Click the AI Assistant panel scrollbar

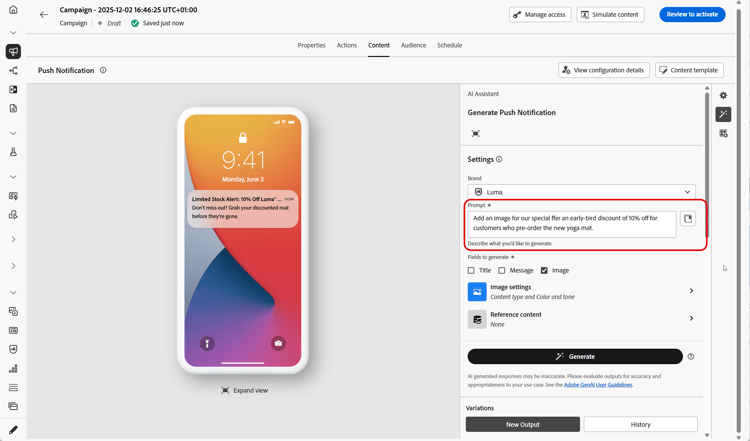tap(707, 165)
